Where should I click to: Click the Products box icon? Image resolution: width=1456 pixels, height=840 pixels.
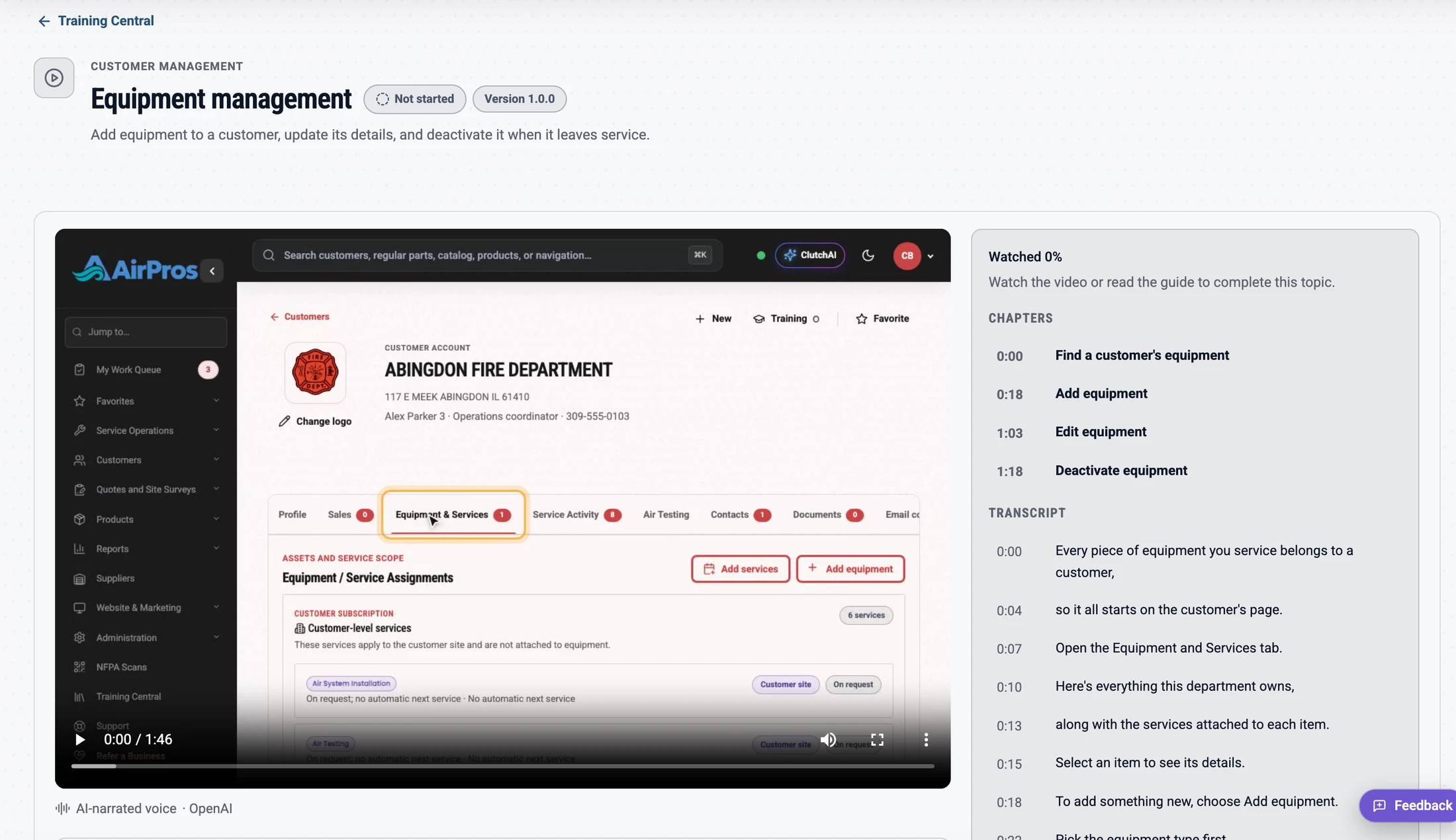coord(79,519)
